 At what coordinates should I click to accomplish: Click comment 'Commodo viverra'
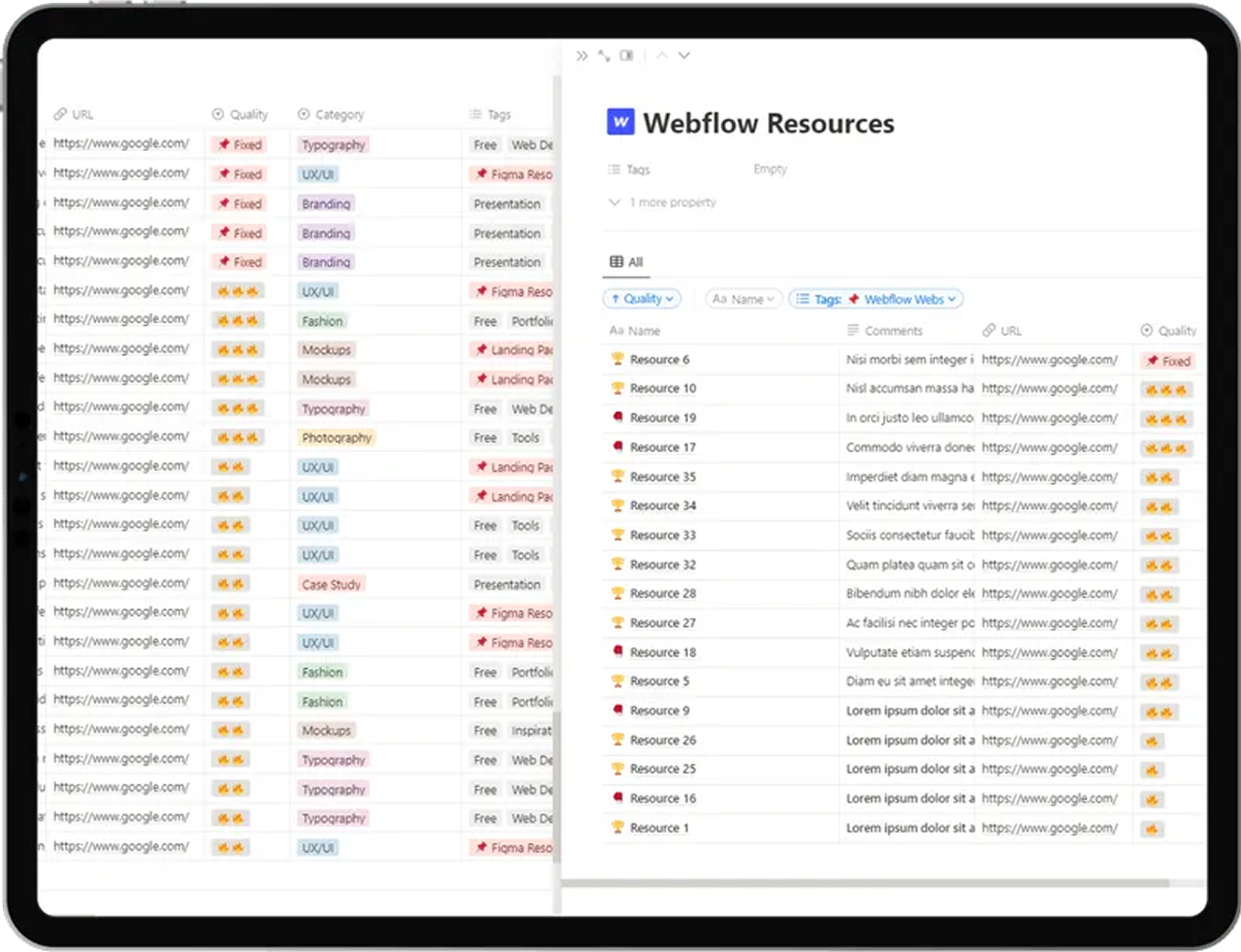(x=910, y=447)
